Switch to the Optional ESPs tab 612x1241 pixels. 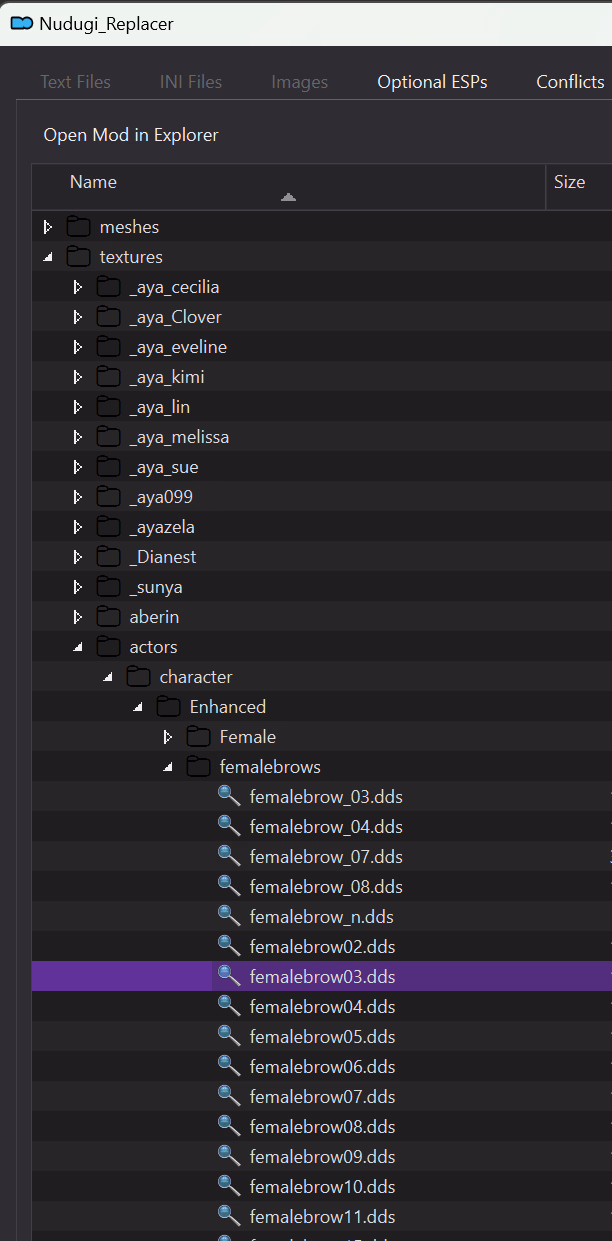coord(432,82)
